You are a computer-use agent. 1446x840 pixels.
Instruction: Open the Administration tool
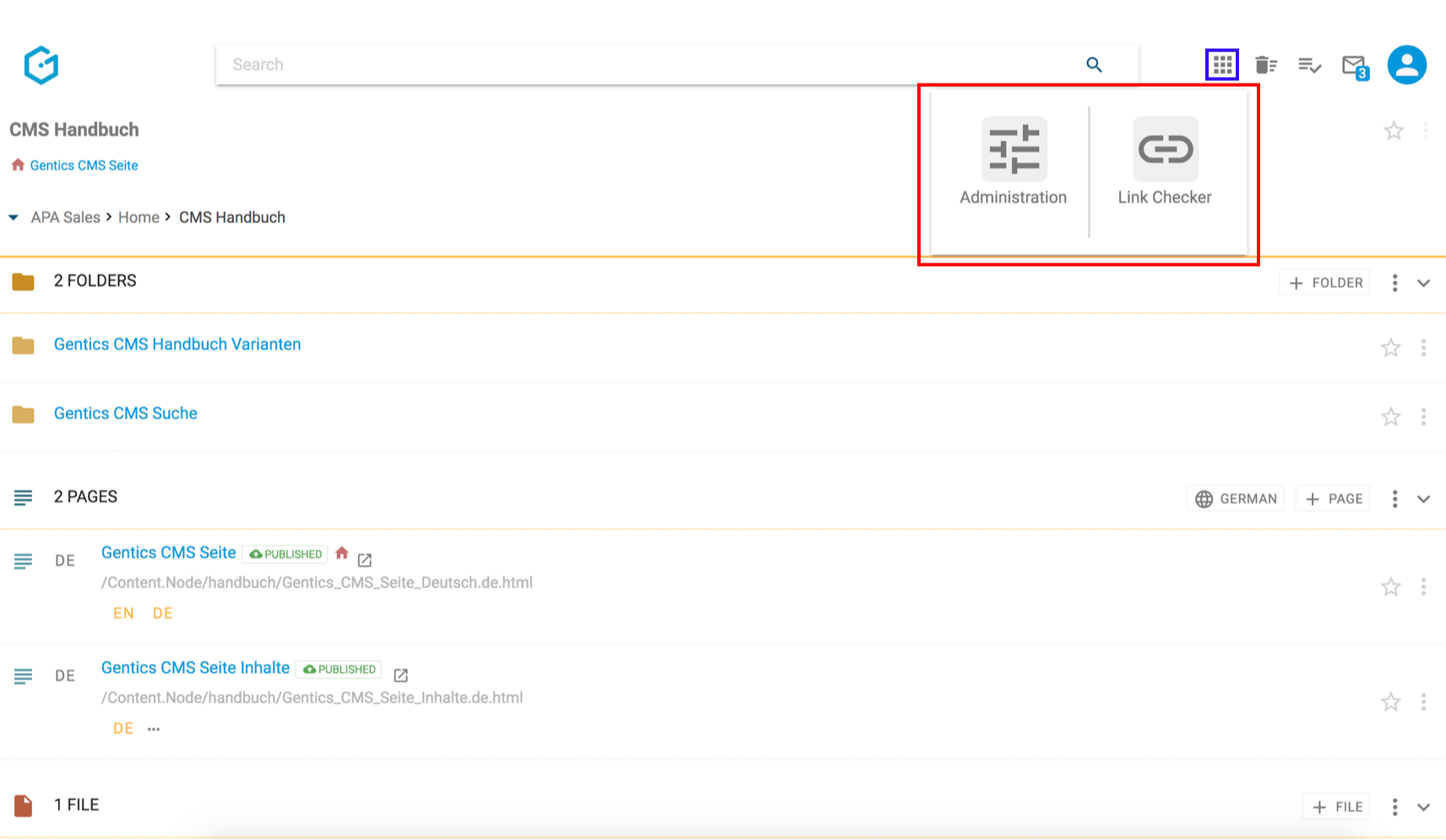1014,162
